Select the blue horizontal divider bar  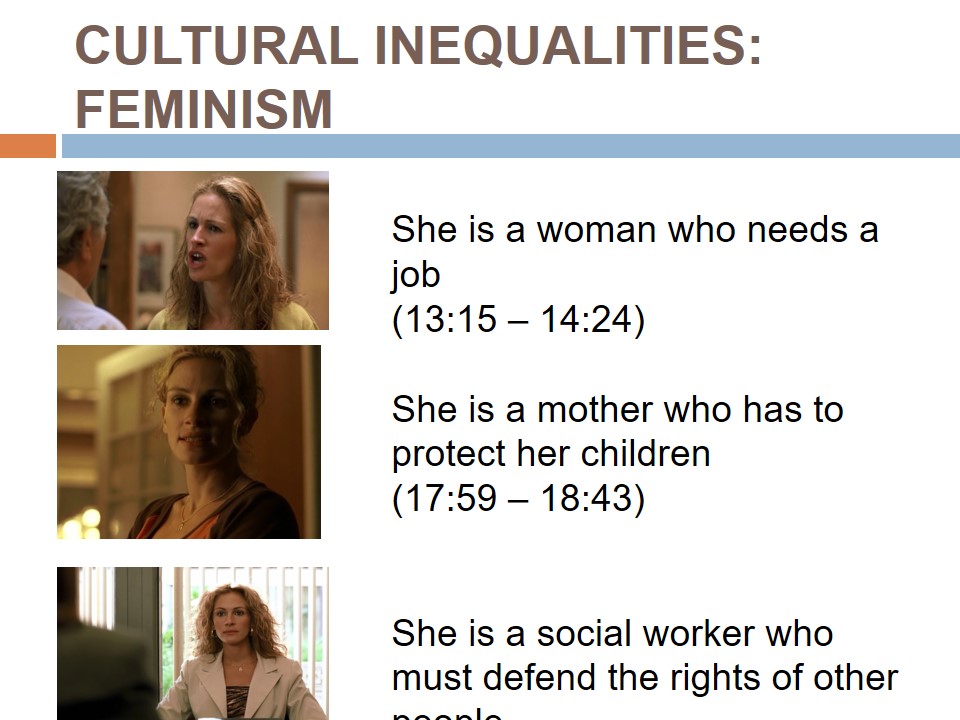(510, 146)
